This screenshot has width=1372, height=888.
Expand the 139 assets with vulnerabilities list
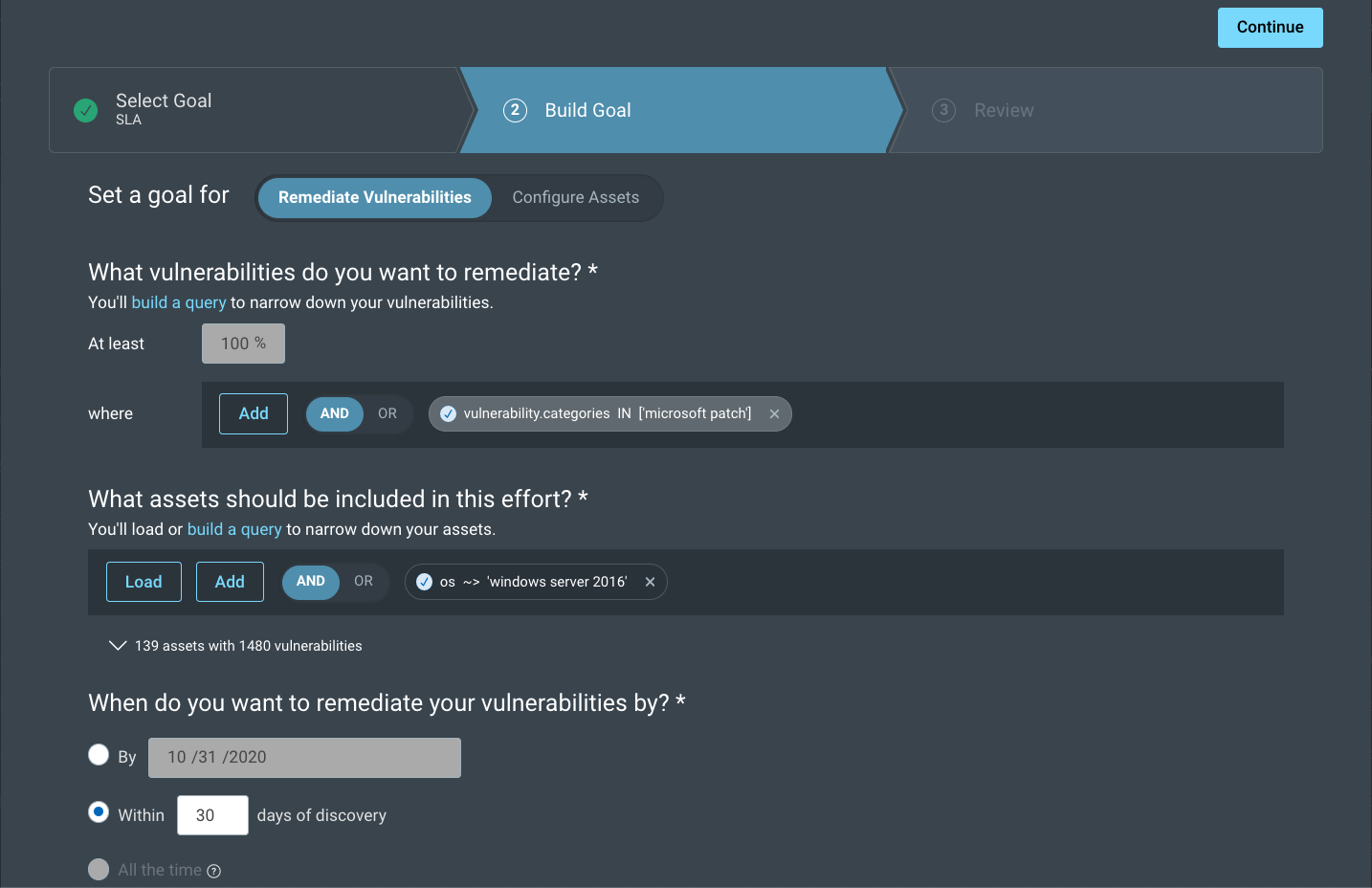point(118,646)
